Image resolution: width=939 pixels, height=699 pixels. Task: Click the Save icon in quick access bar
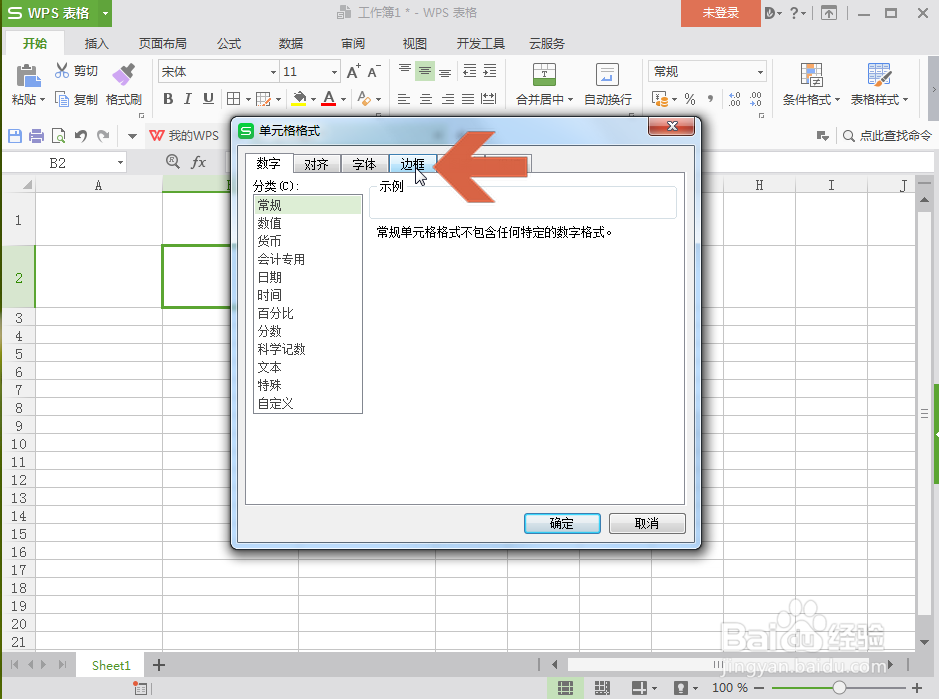(13, 135)
